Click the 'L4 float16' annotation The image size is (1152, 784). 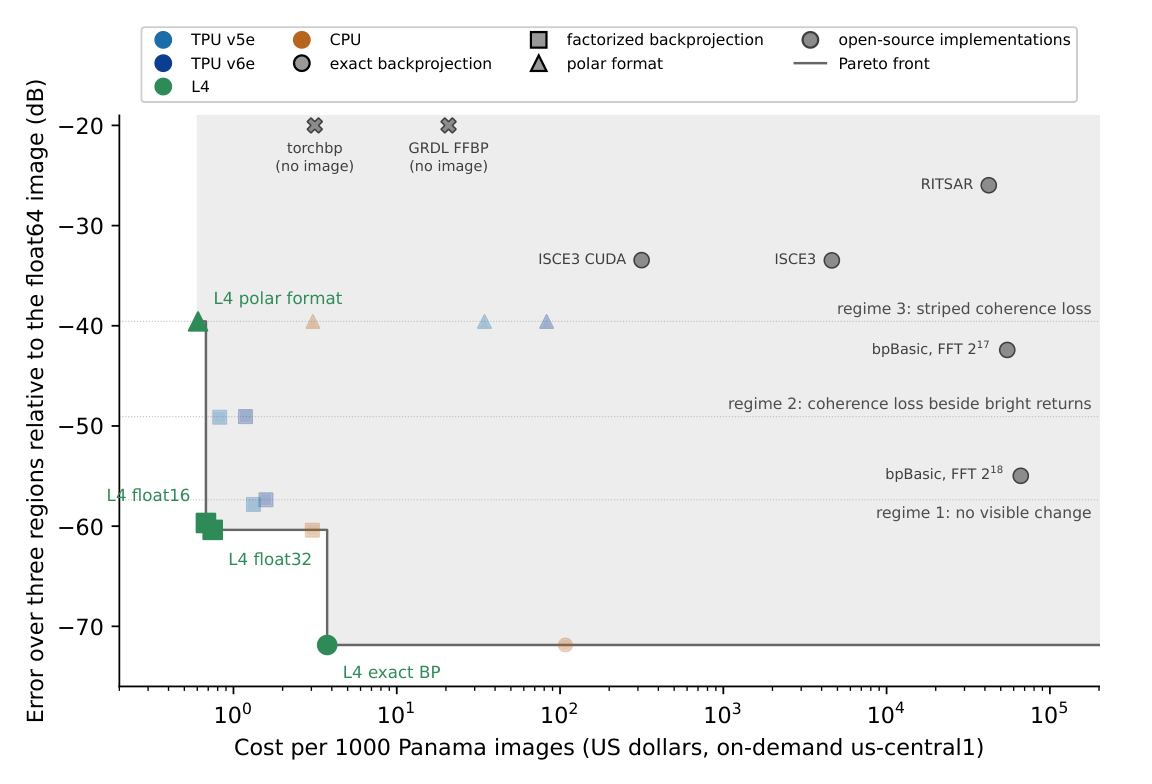[x=148, y=495]
